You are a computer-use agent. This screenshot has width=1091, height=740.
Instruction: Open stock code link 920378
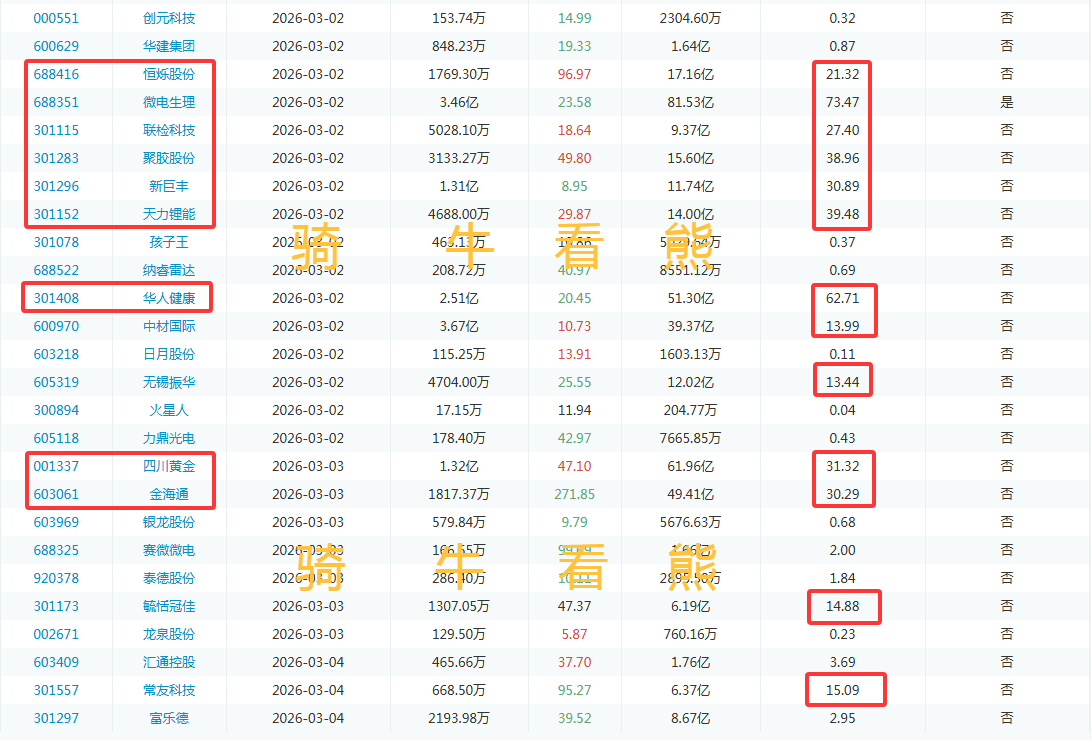point(56,578)
